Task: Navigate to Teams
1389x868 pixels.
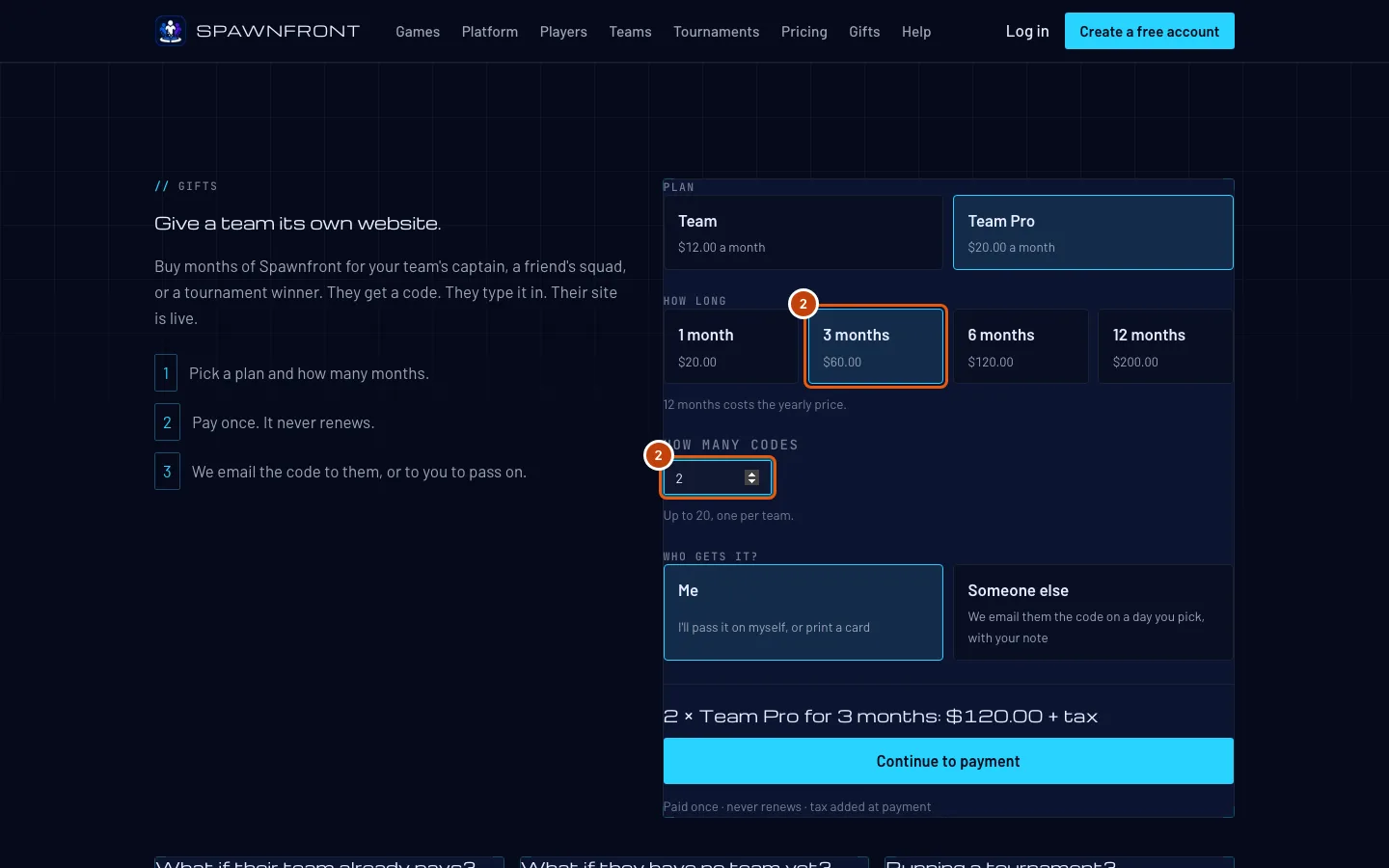Action: point(631,32)
